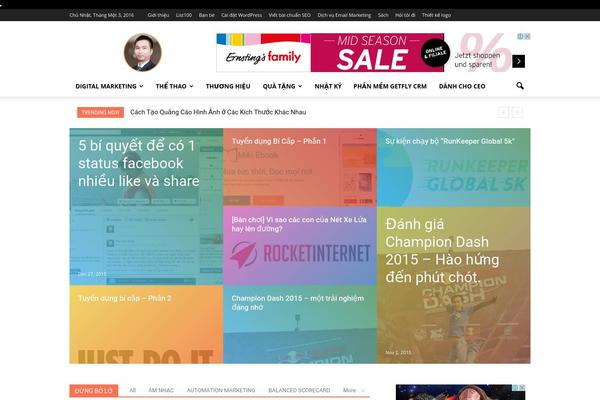Close the sidebar advertisement at bottom right
Screen dimensions: 600x400
pos(522,387)
